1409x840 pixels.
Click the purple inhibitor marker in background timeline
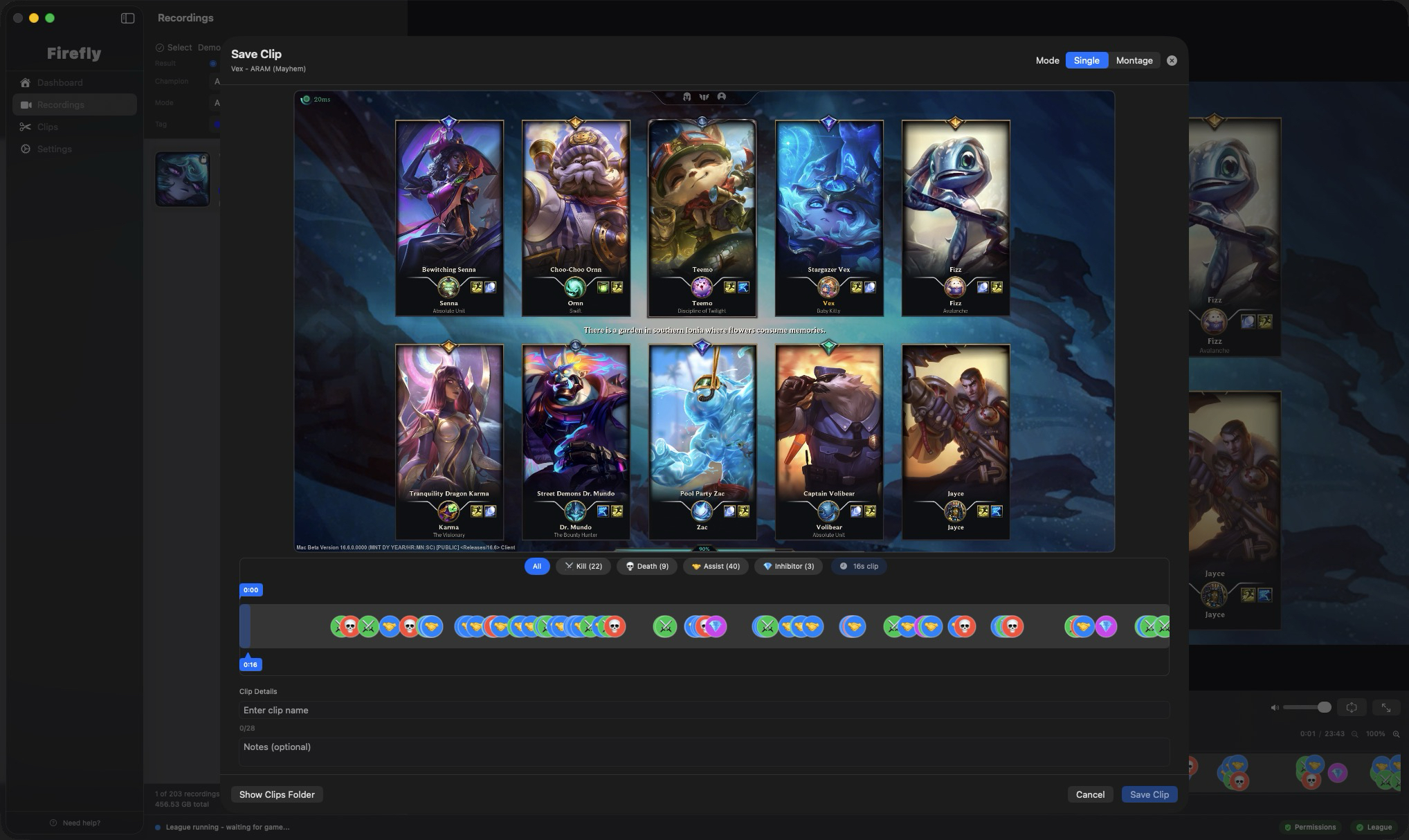[1337, 772]
